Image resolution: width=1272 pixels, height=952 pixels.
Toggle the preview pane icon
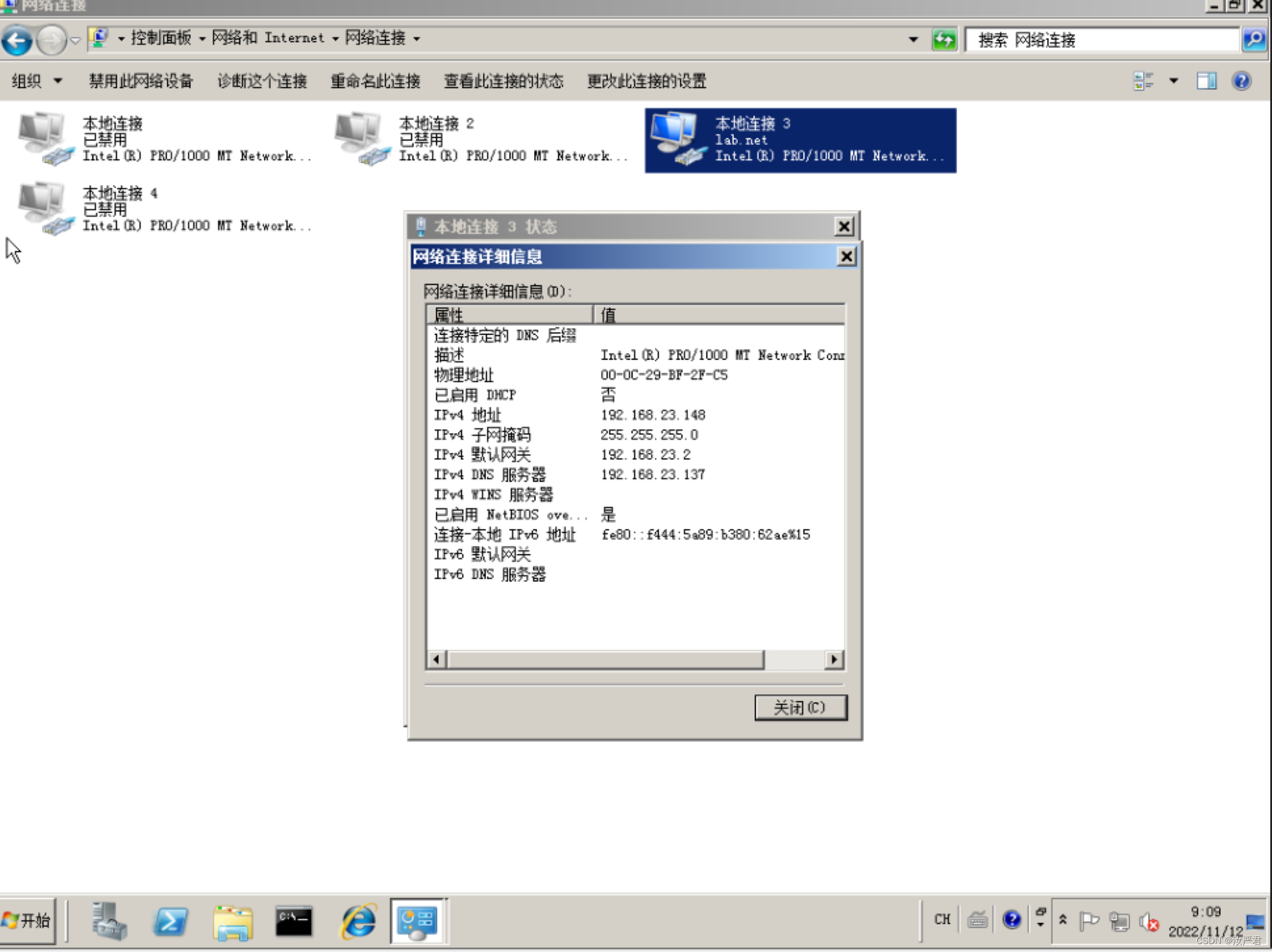pos(1206,81)
